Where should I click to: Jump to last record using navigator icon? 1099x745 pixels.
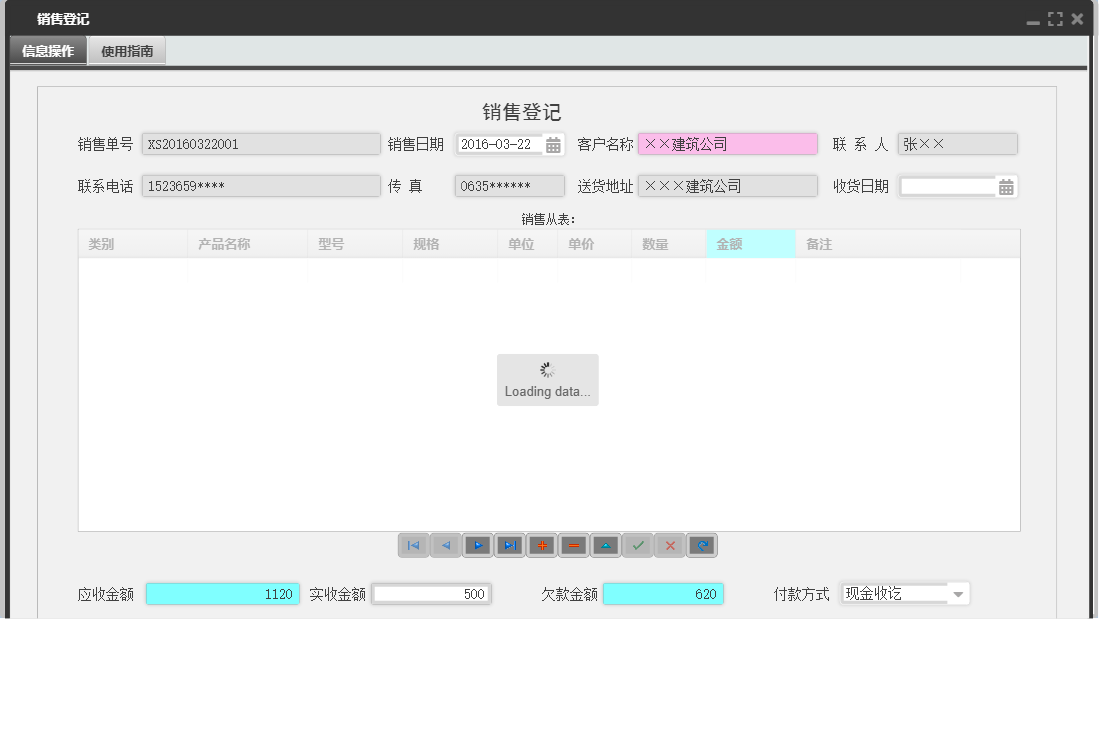pyautogui.click(x=509, y=545)
